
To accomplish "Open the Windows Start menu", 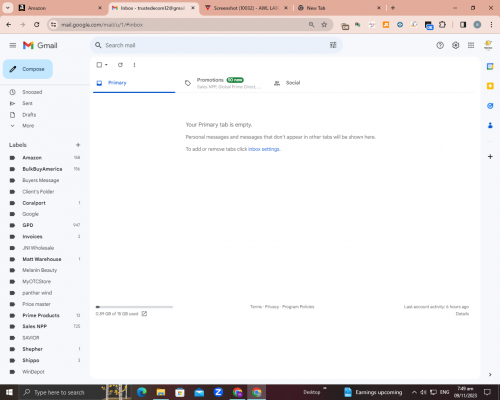I will click(x=9, y=392).
